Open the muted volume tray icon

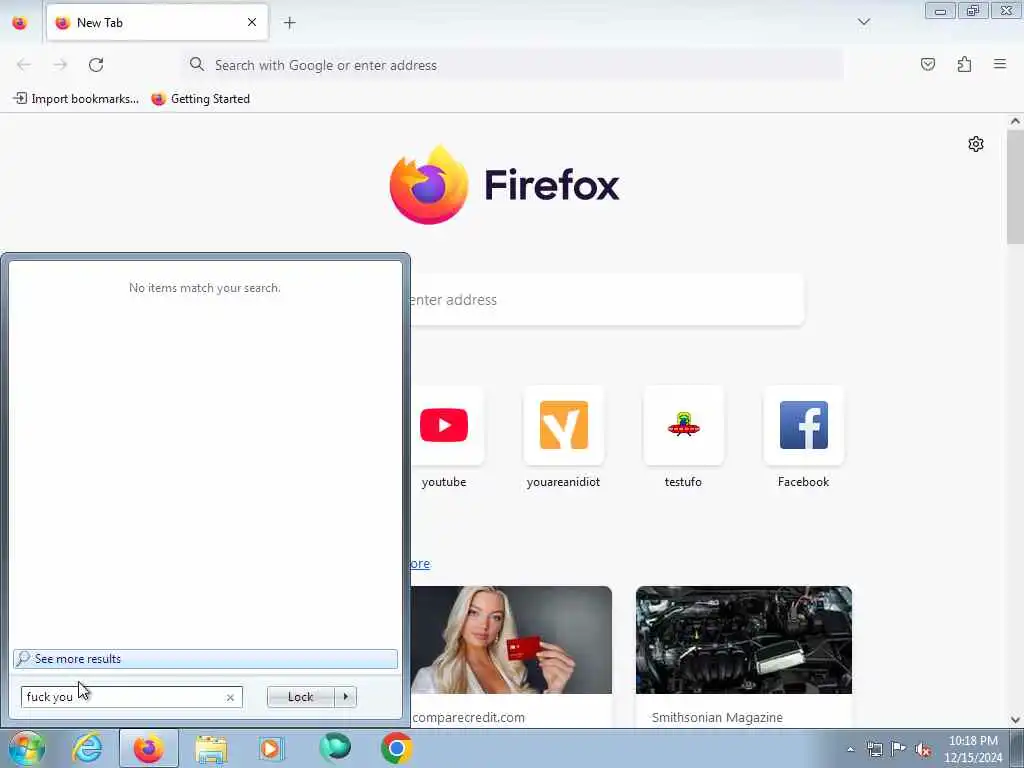point(923,749)
